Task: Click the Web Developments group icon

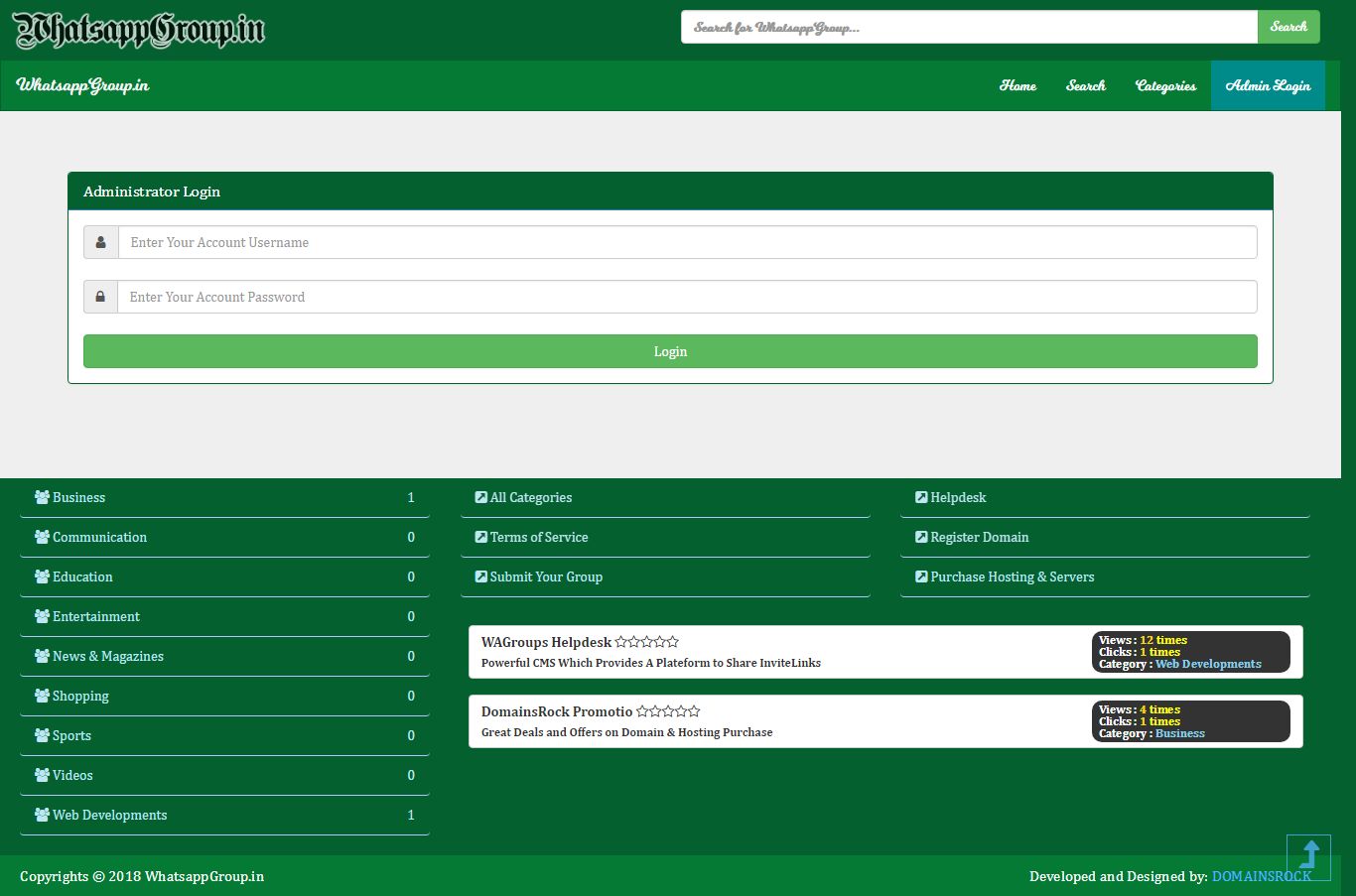Action: pyautogui.click(x=42, y=815)
